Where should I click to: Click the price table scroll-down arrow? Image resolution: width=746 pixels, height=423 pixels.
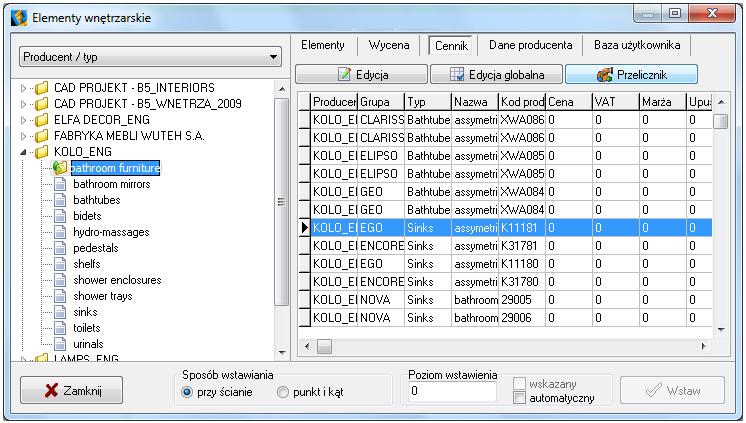[x=721, y=329]
